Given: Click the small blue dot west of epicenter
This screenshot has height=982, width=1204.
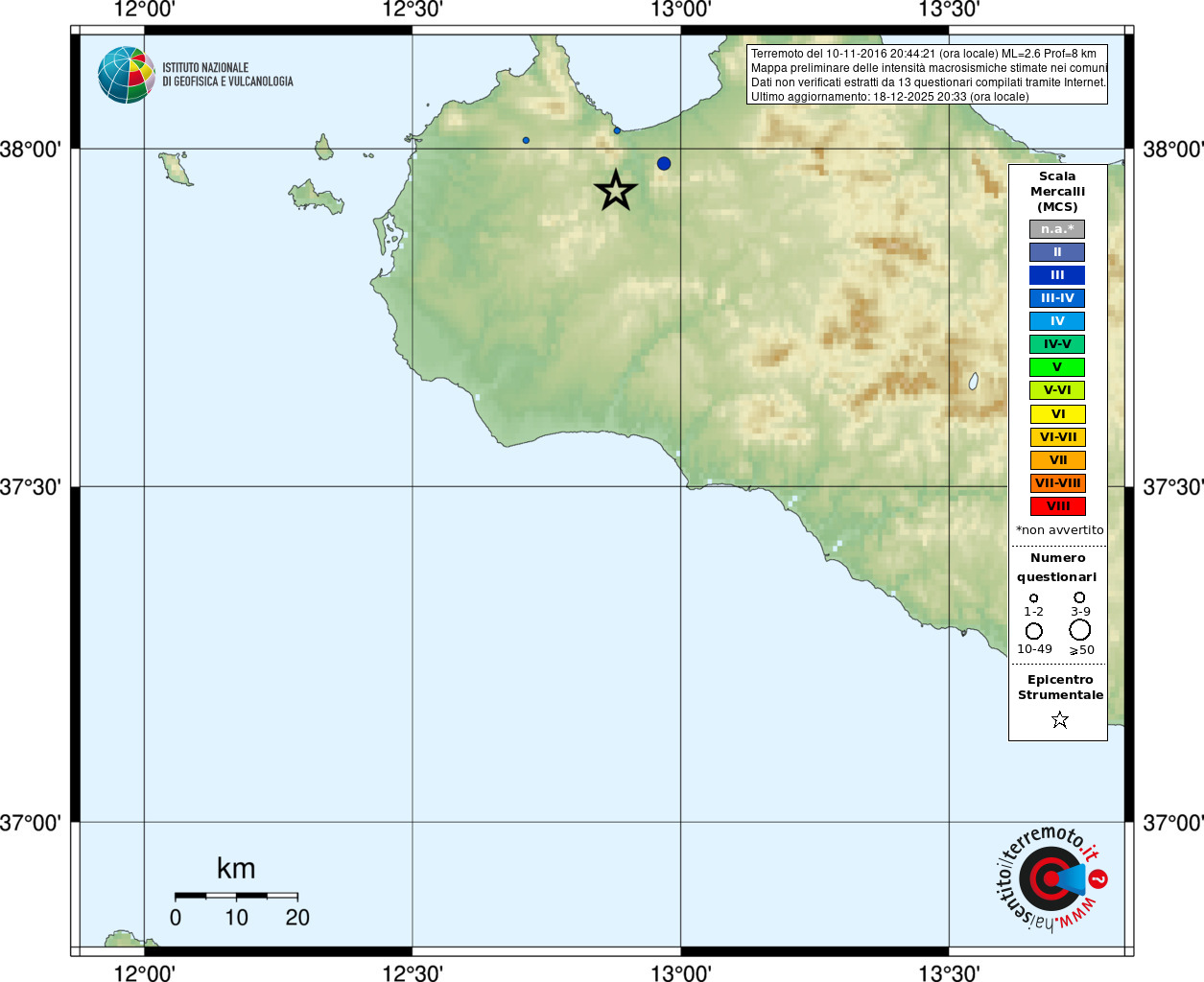Looking at the screenshot, I should click(x=526, y=140).
